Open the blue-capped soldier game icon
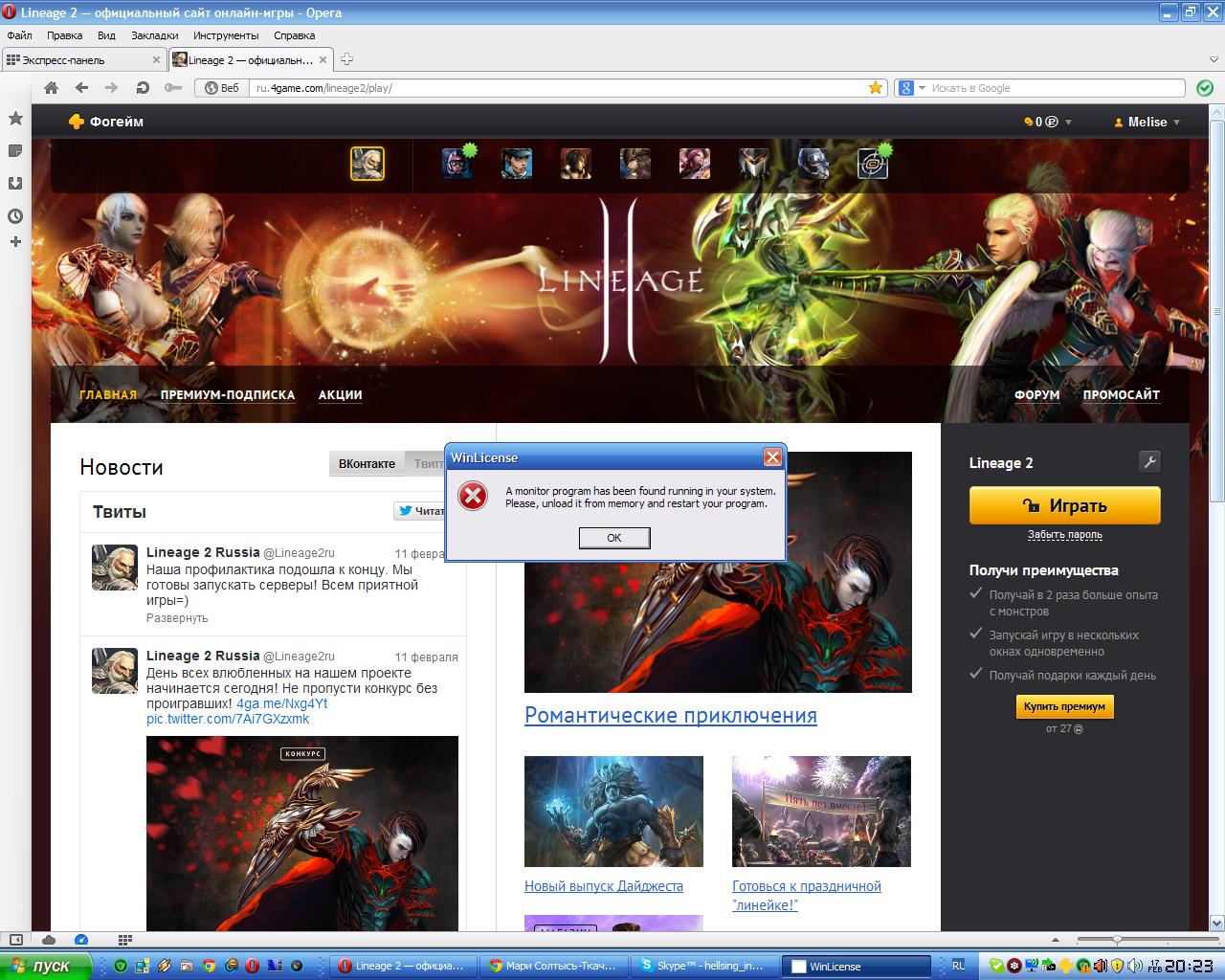The image size is (1225, 980). 517,164
